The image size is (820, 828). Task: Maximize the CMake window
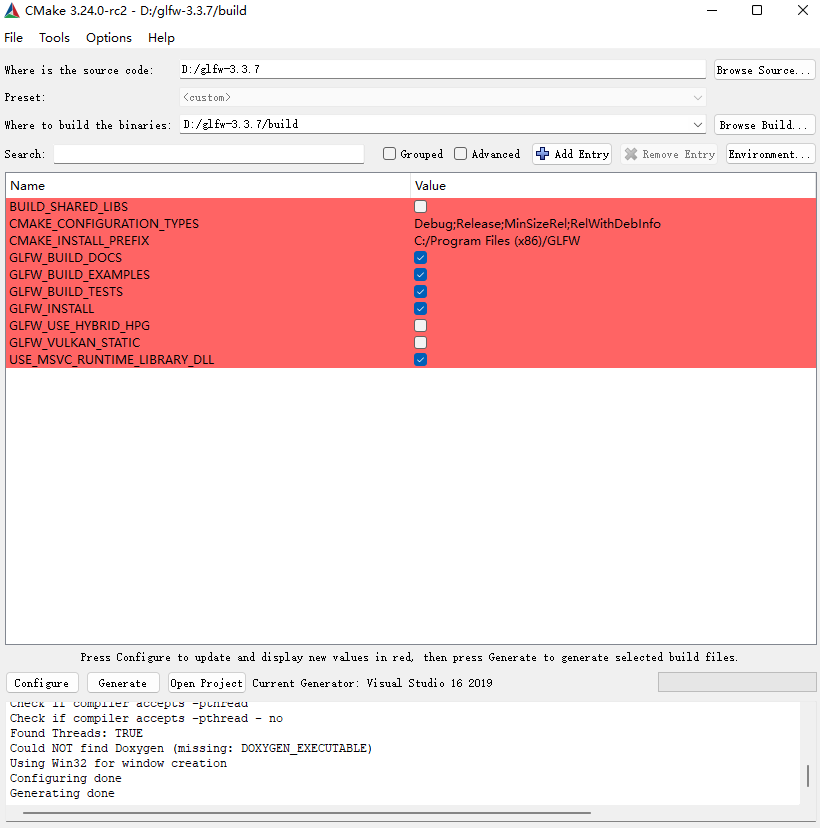point(757,11)
